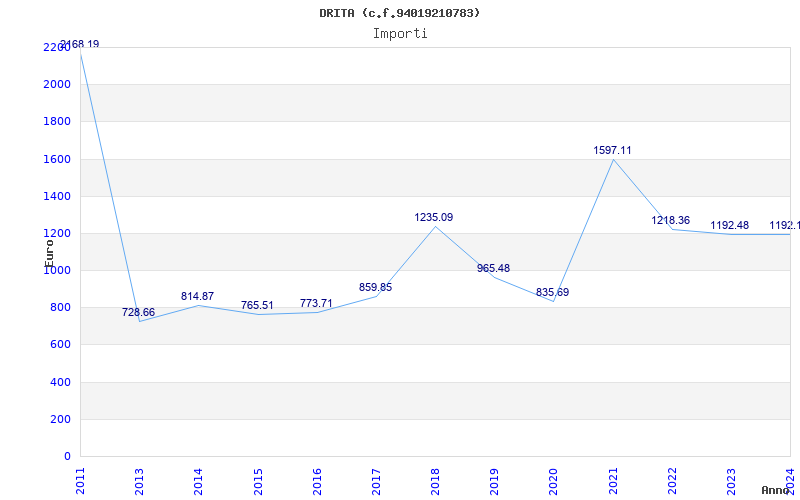Click the y-axis value 1400
The height and width of the screenshot is (500, 800).
(x=57, y=196)
